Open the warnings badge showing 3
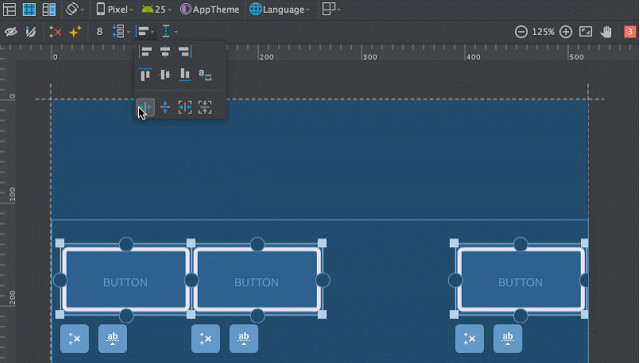This screenshot has width=640, height=363. (x=630, y=31)
